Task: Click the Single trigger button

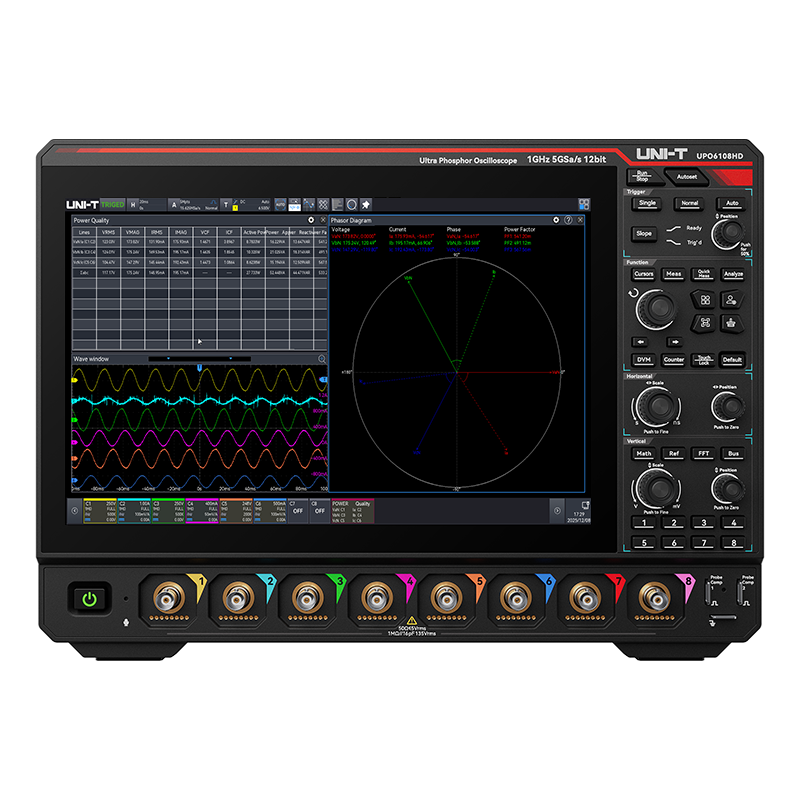Action: (647, 203)
